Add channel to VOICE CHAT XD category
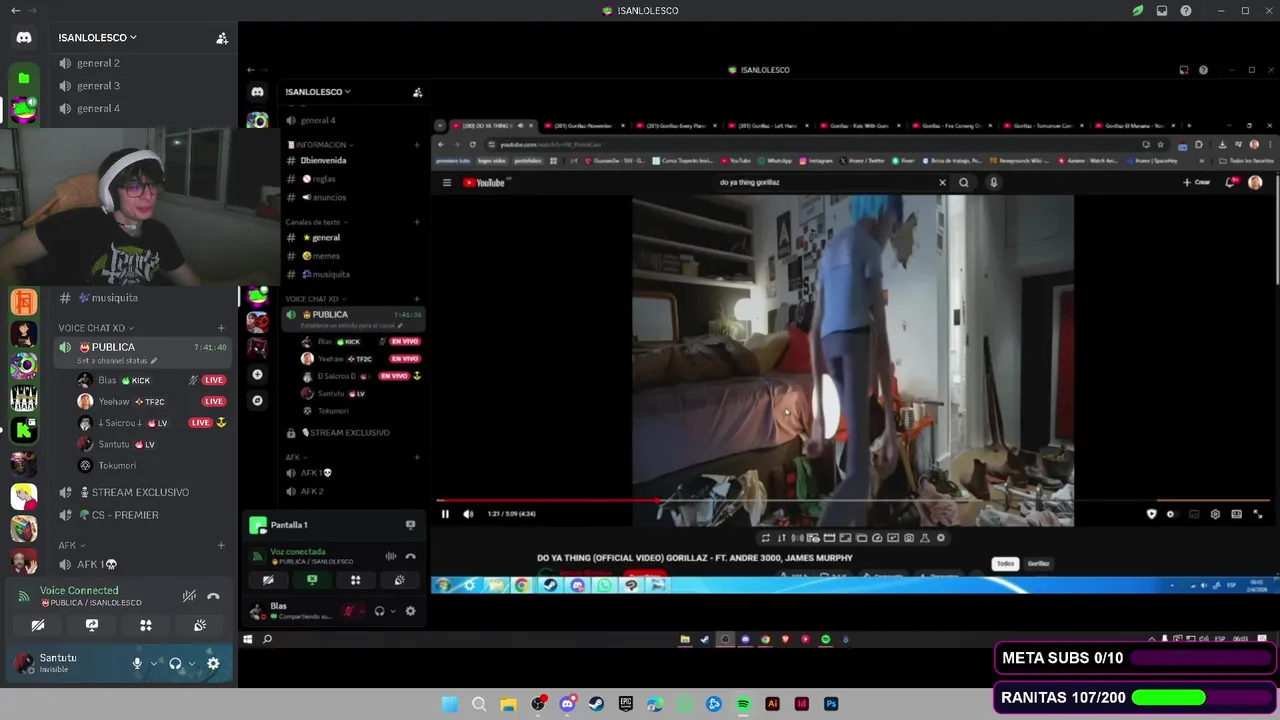 click(221, 328)
